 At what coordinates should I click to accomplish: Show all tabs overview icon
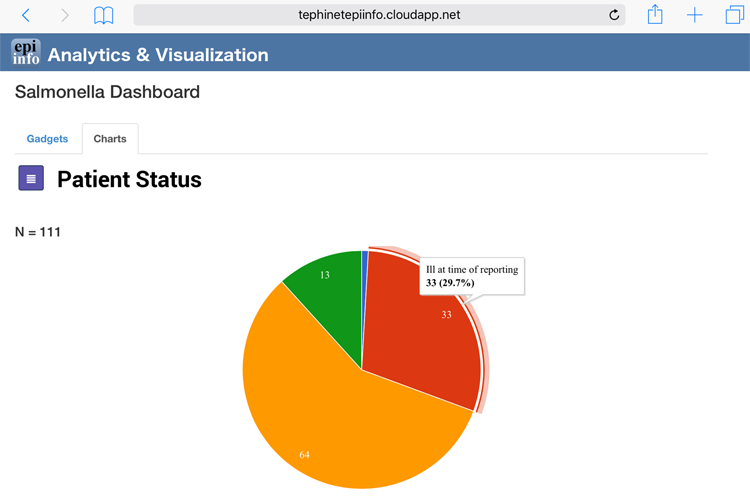734,15
